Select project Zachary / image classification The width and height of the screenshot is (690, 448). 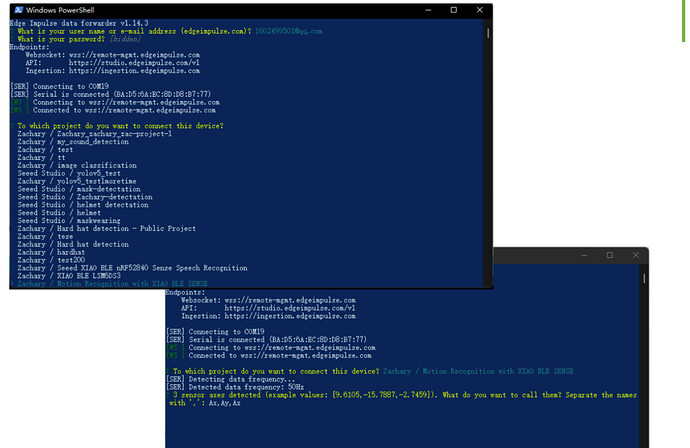pos(77,165)
